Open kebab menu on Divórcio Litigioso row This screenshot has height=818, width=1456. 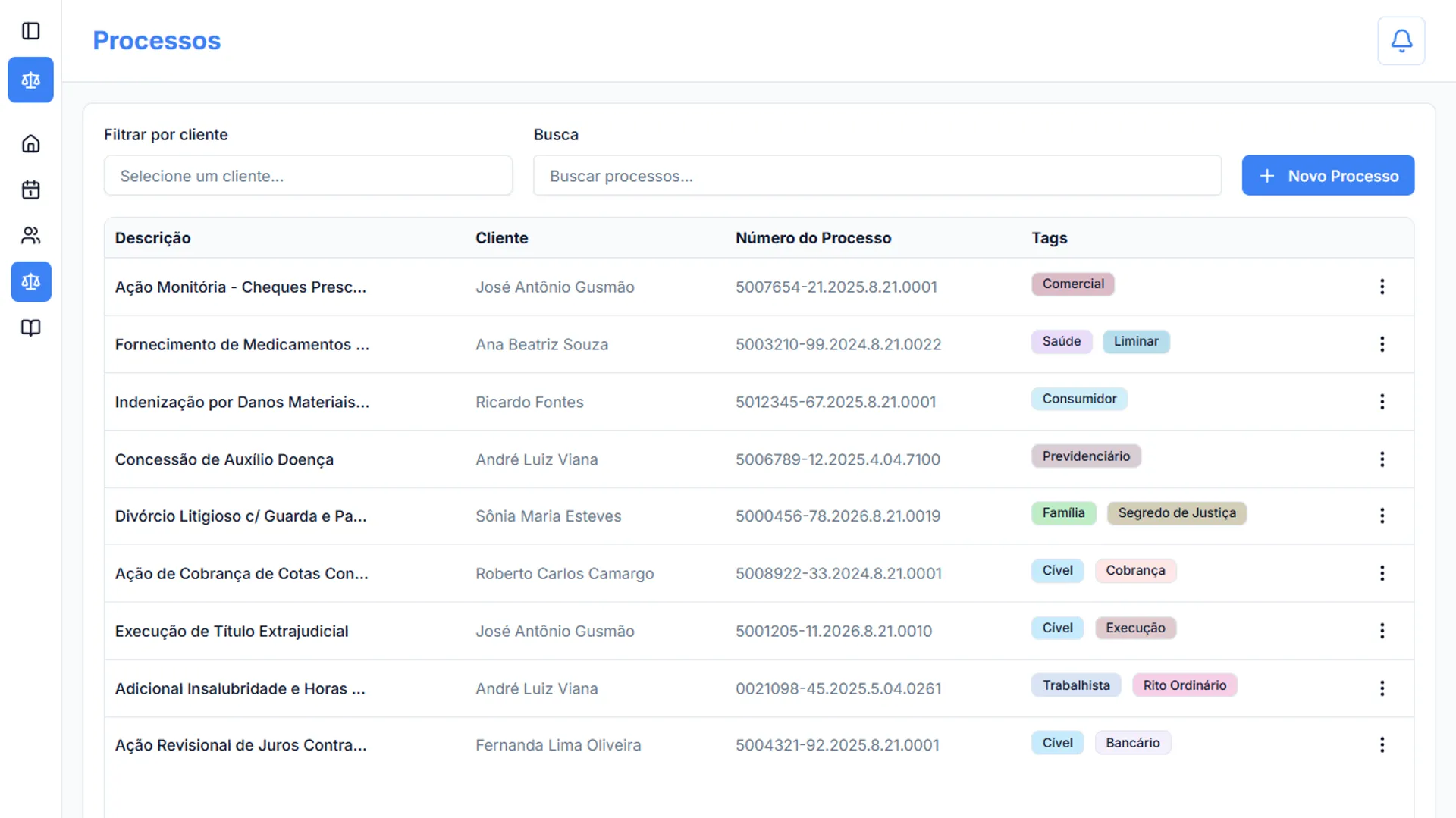[1382, 516]
